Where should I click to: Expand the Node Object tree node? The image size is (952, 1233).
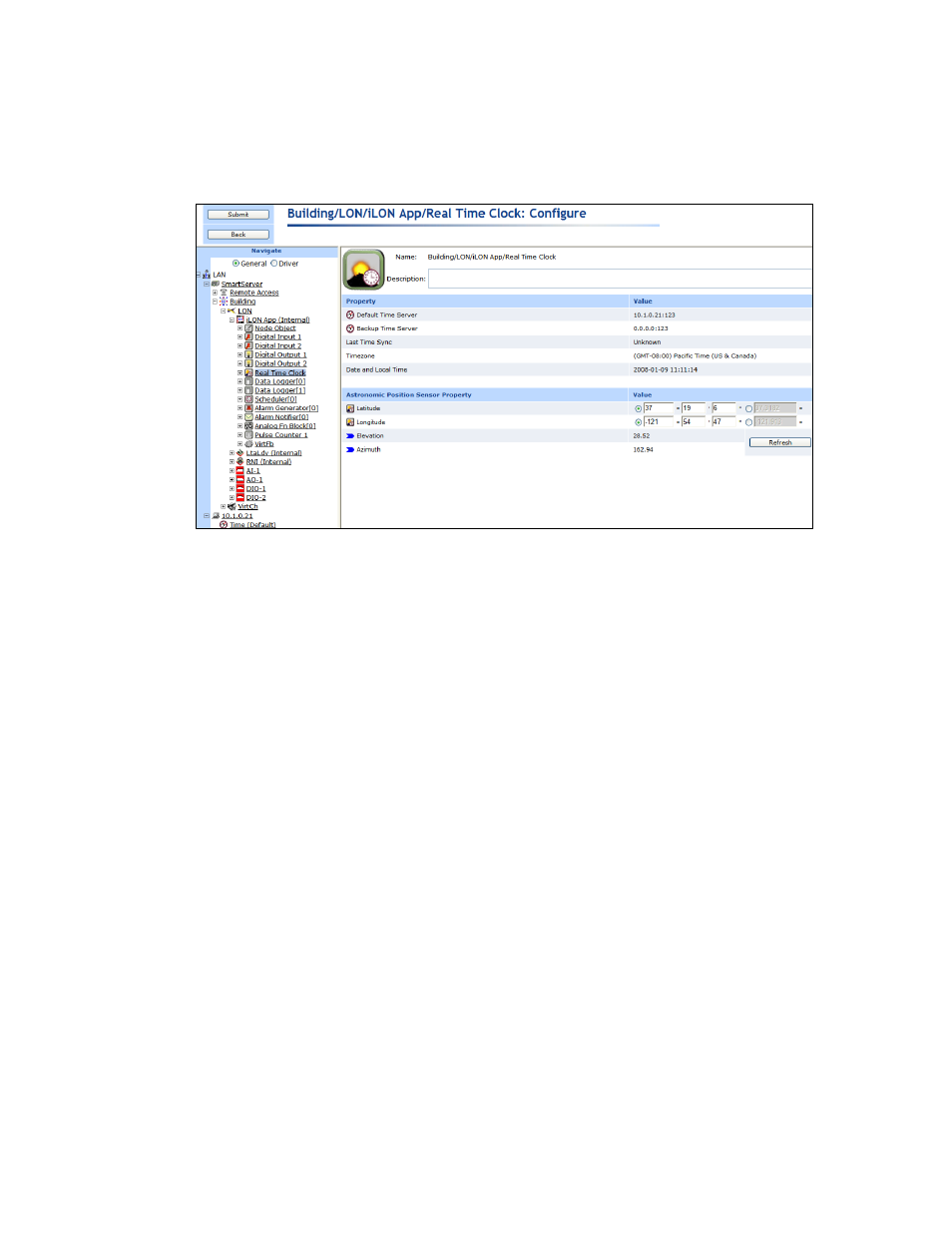239,328
